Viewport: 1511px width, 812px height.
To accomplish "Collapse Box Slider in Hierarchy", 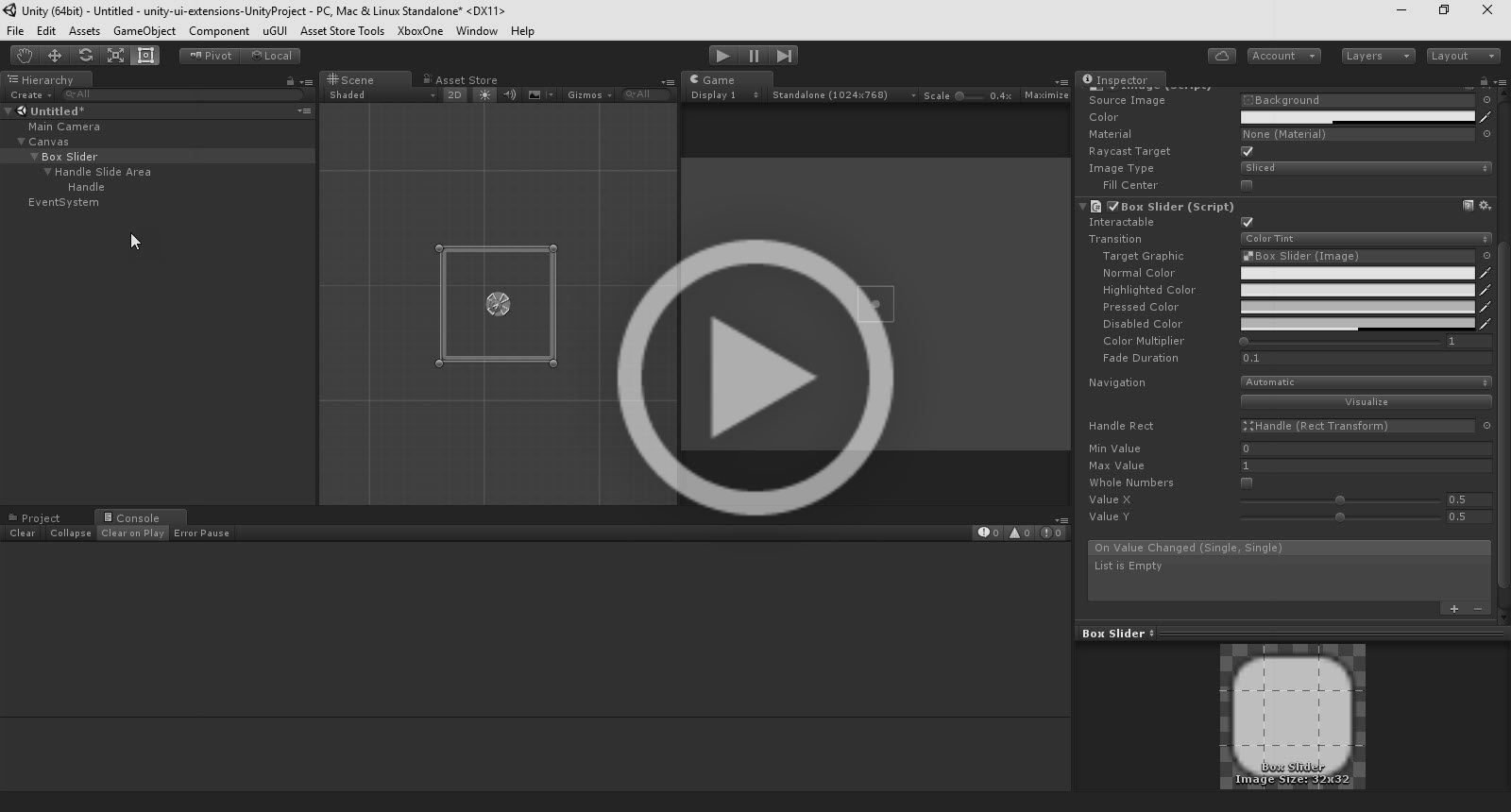I will [34, 157].
